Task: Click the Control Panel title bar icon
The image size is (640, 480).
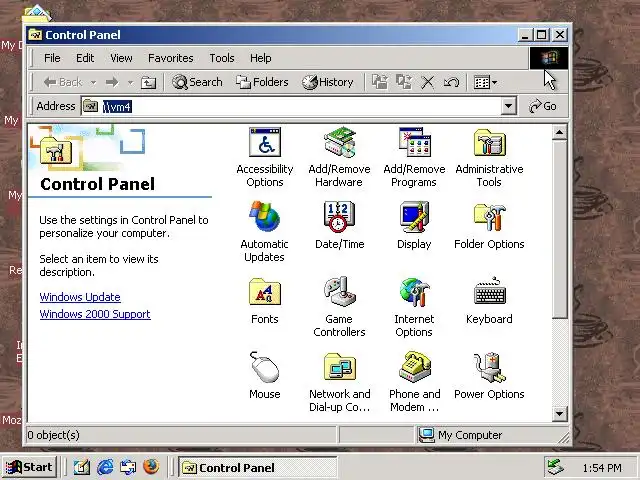Action: click(35, 35)
